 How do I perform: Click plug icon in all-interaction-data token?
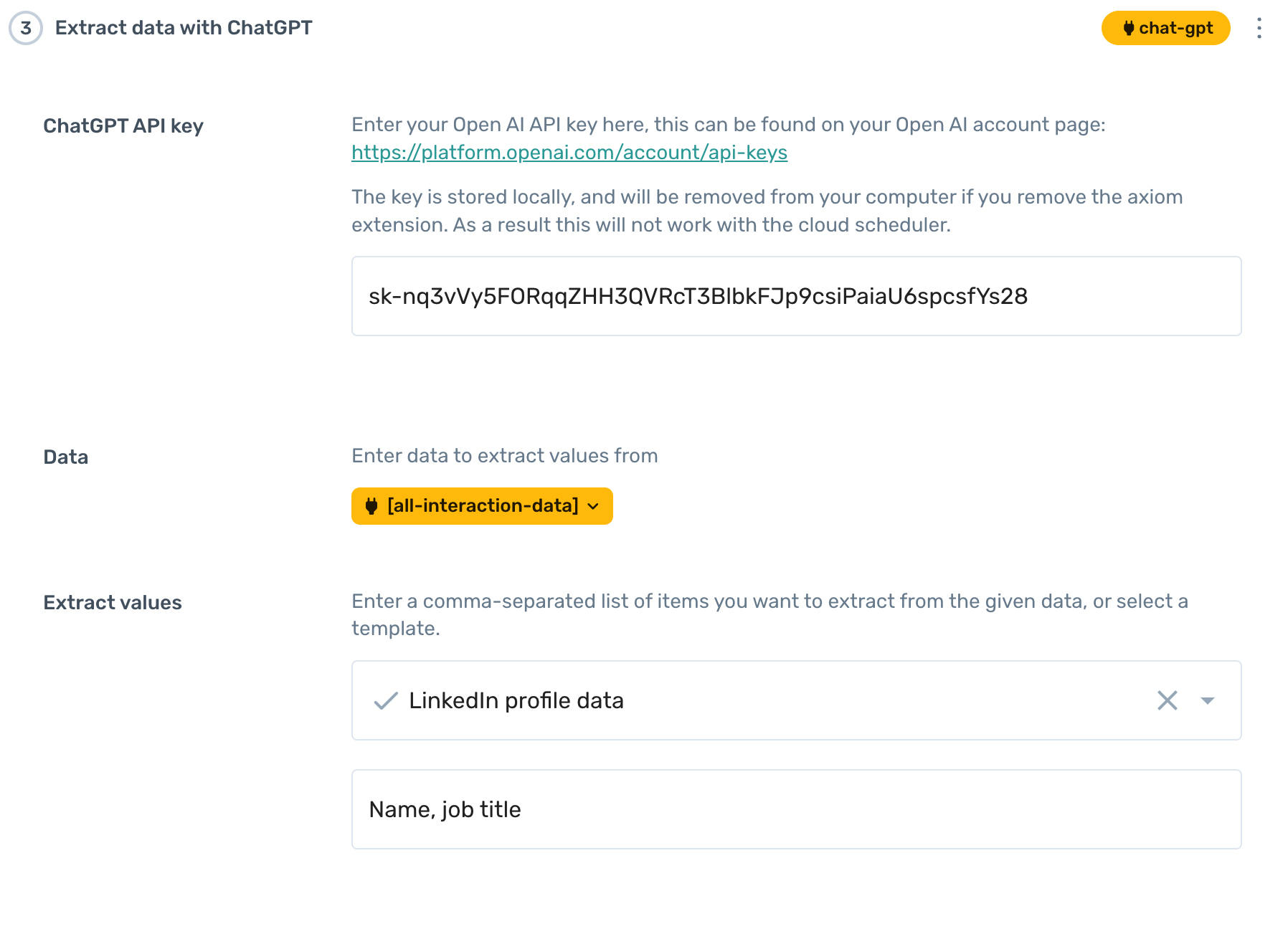coord(371,506)
